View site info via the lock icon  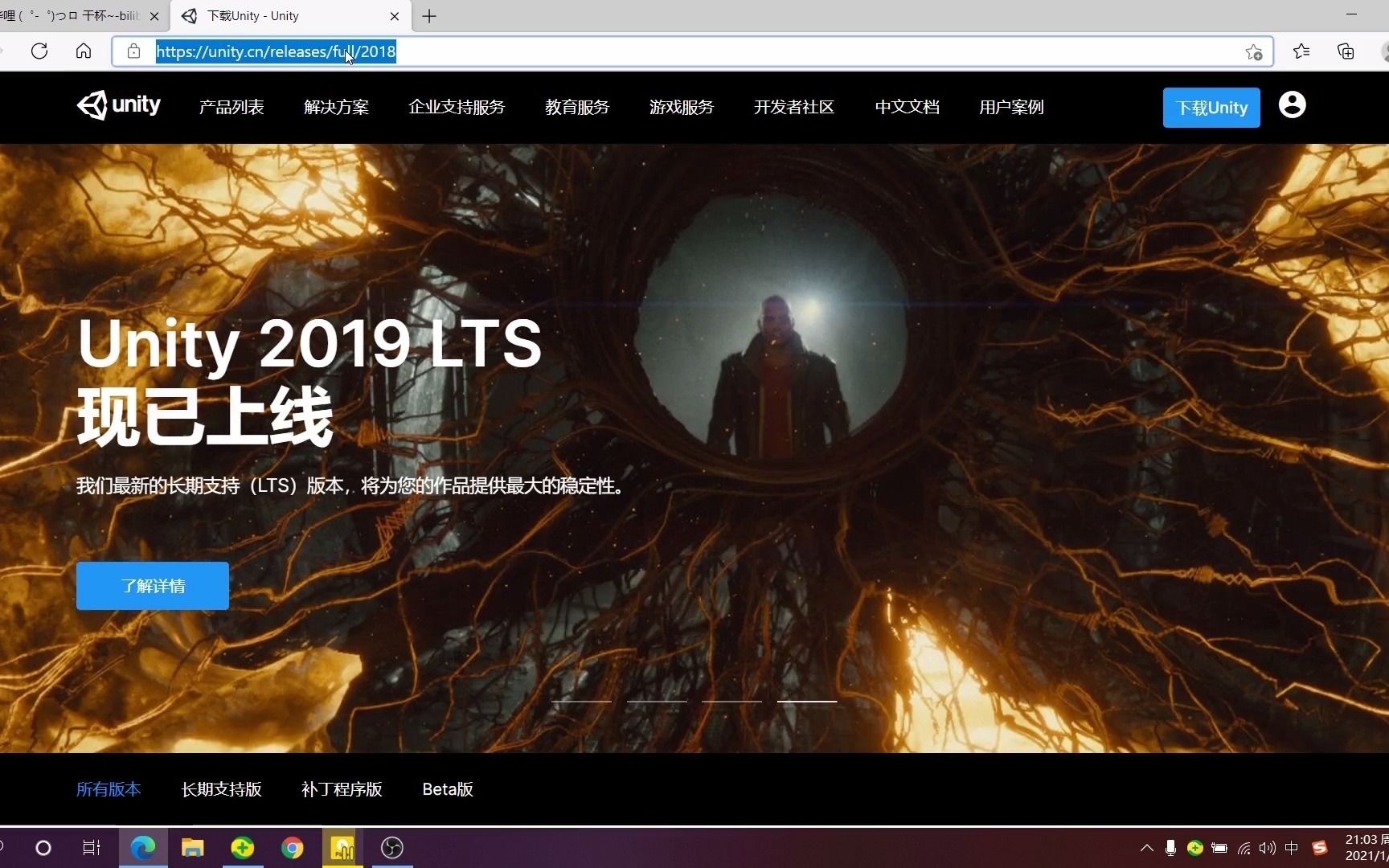[x=133, y=51]
